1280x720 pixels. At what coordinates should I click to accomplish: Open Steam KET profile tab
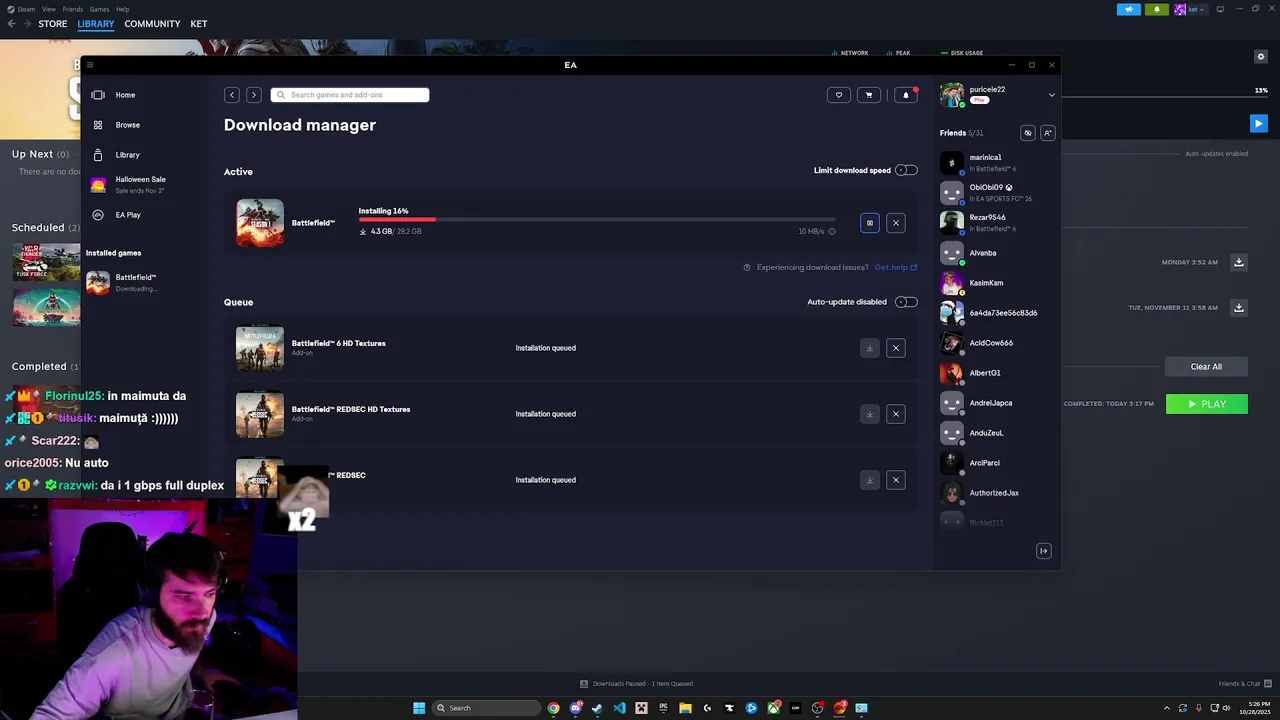(x=199, y=24)
